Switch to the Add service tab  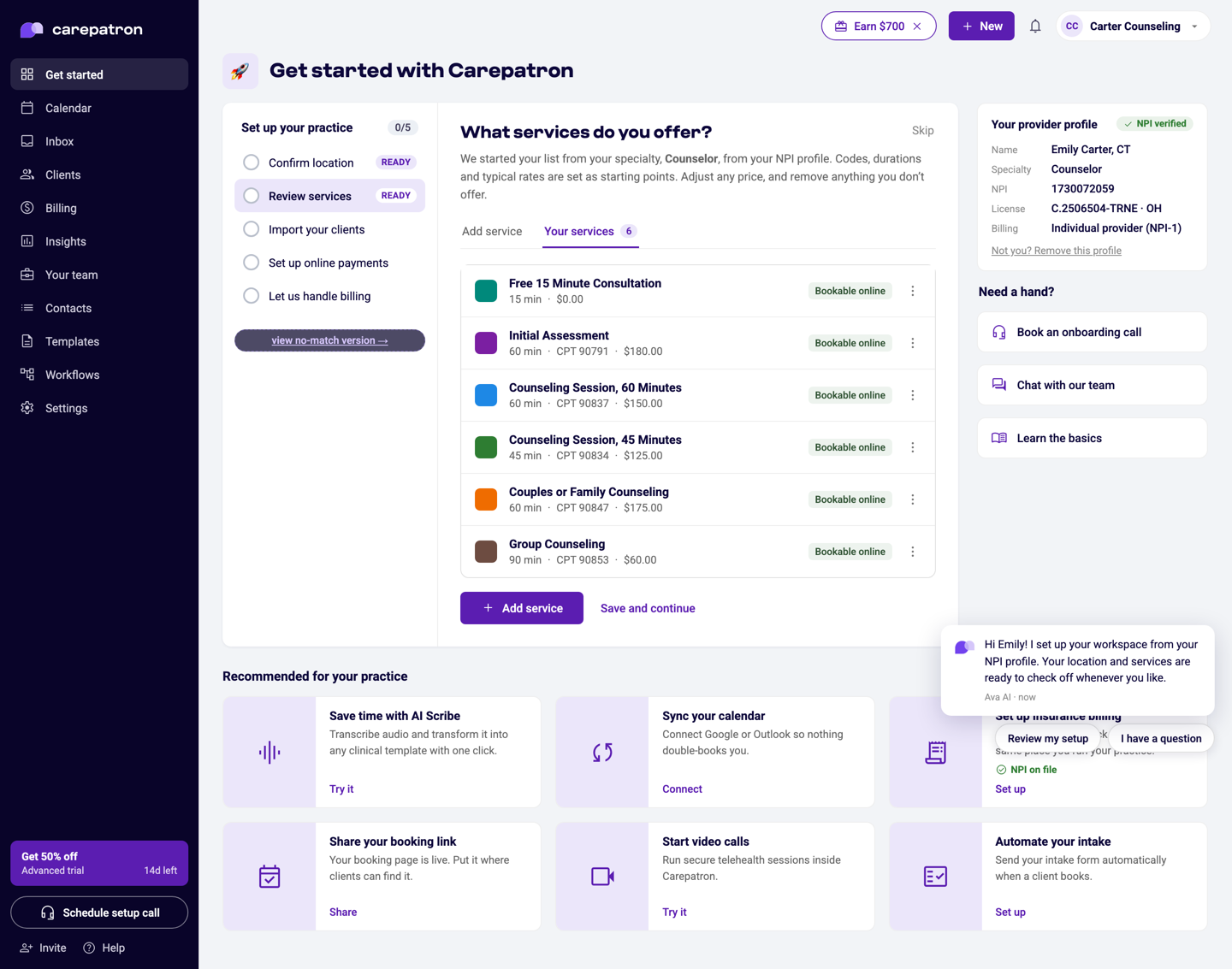tap(492, 231)
